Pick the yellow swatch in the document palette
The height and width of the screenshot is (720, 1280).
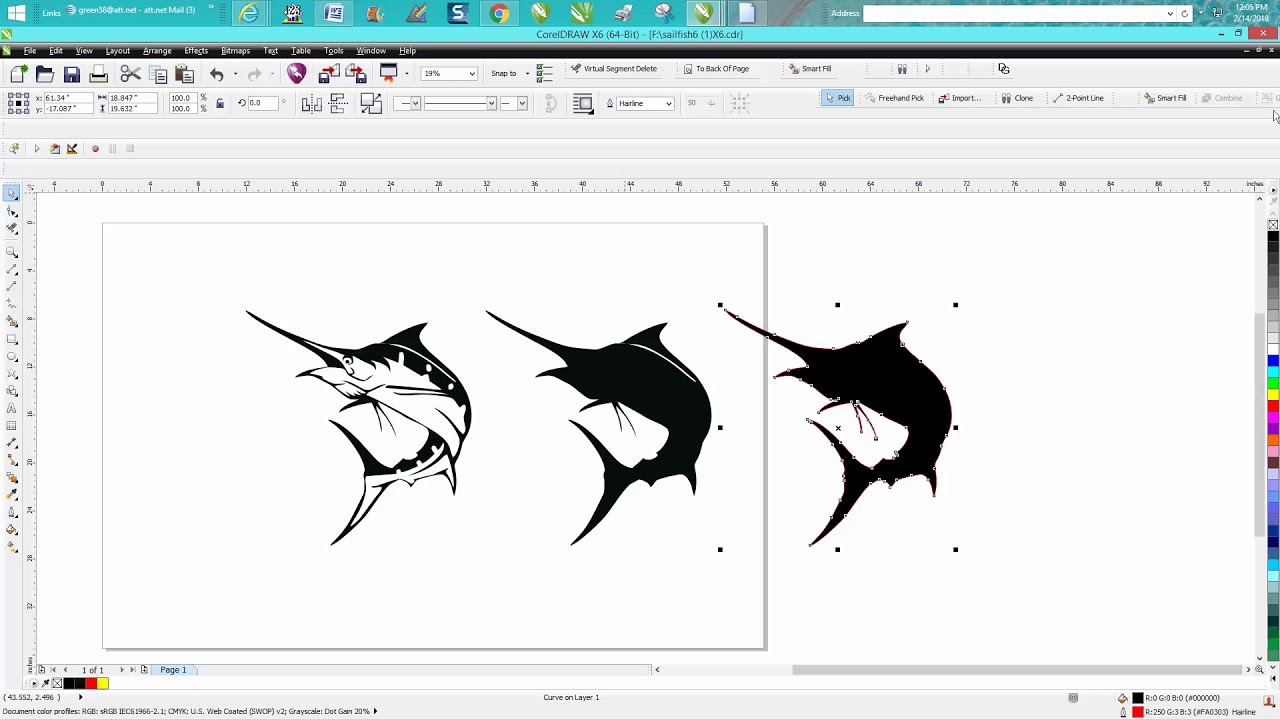(103, 683)
